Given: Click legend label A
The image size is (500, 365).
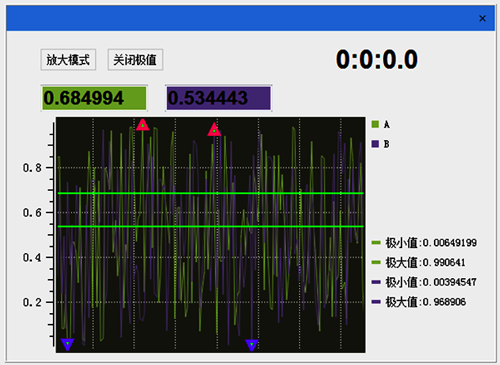Looking at the screenshot, I should (x=386, y=125).
